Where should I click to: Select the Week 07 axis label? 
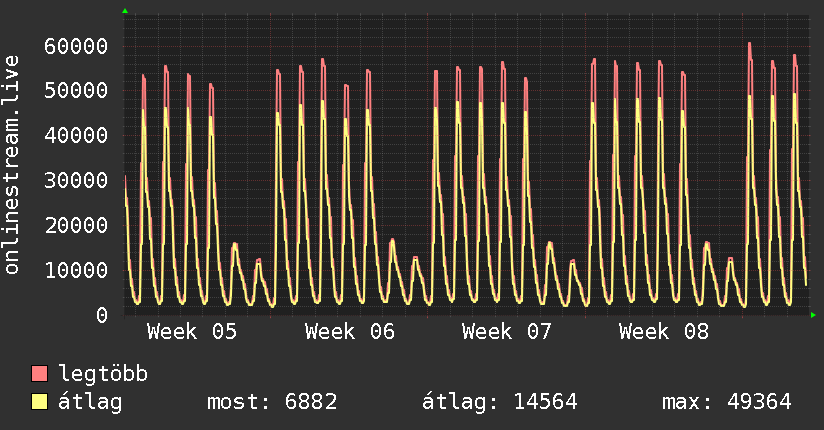[507, 332]
